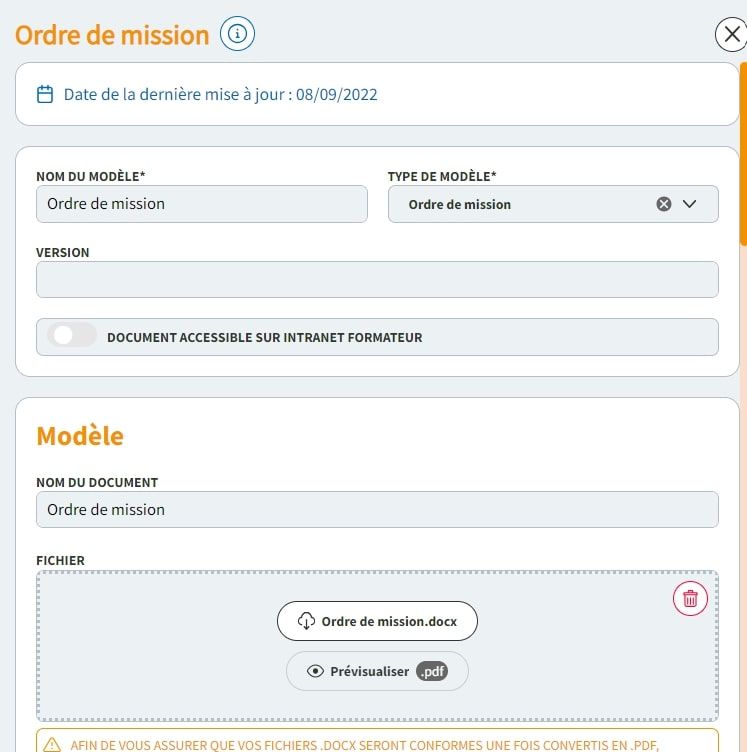
Task: Expand the Type de modèle dropdown arrow
Action: pos(689,204)
